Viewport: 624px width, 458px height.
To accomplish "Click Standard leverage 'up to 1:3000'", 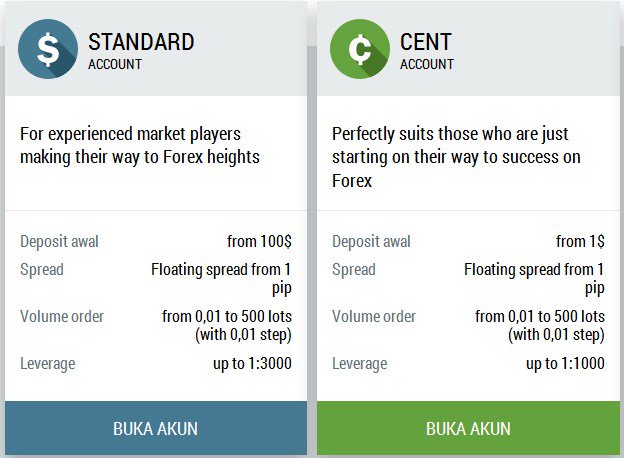I will [x=252, y=363].
